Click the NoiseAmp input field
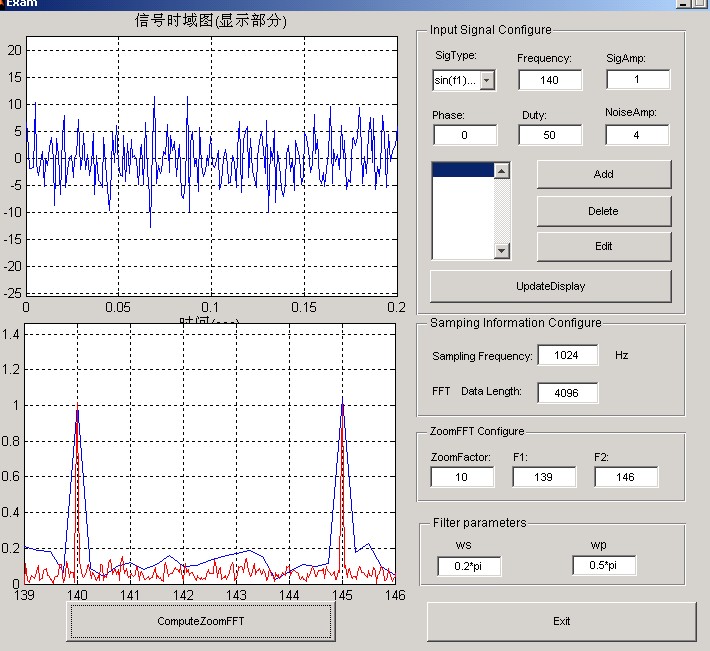 point(637,135)
